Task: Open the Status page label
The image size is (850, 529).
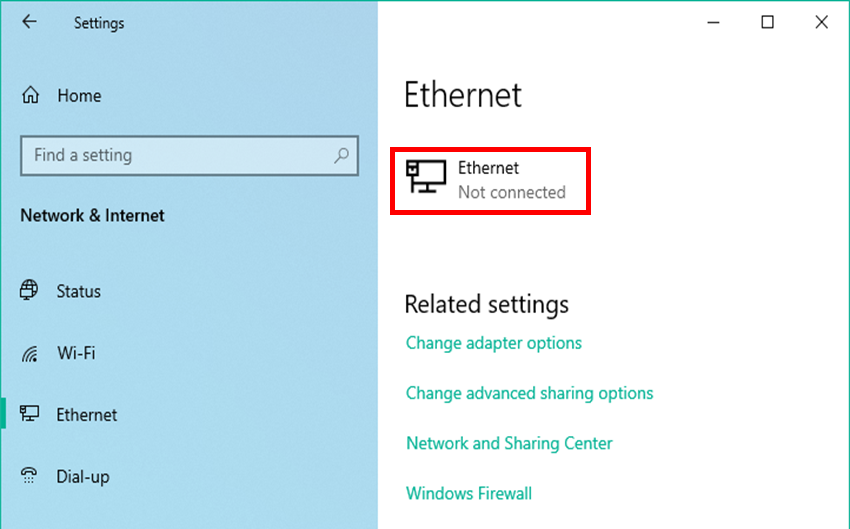Action: pyautogui.click(x=78, y=292)
